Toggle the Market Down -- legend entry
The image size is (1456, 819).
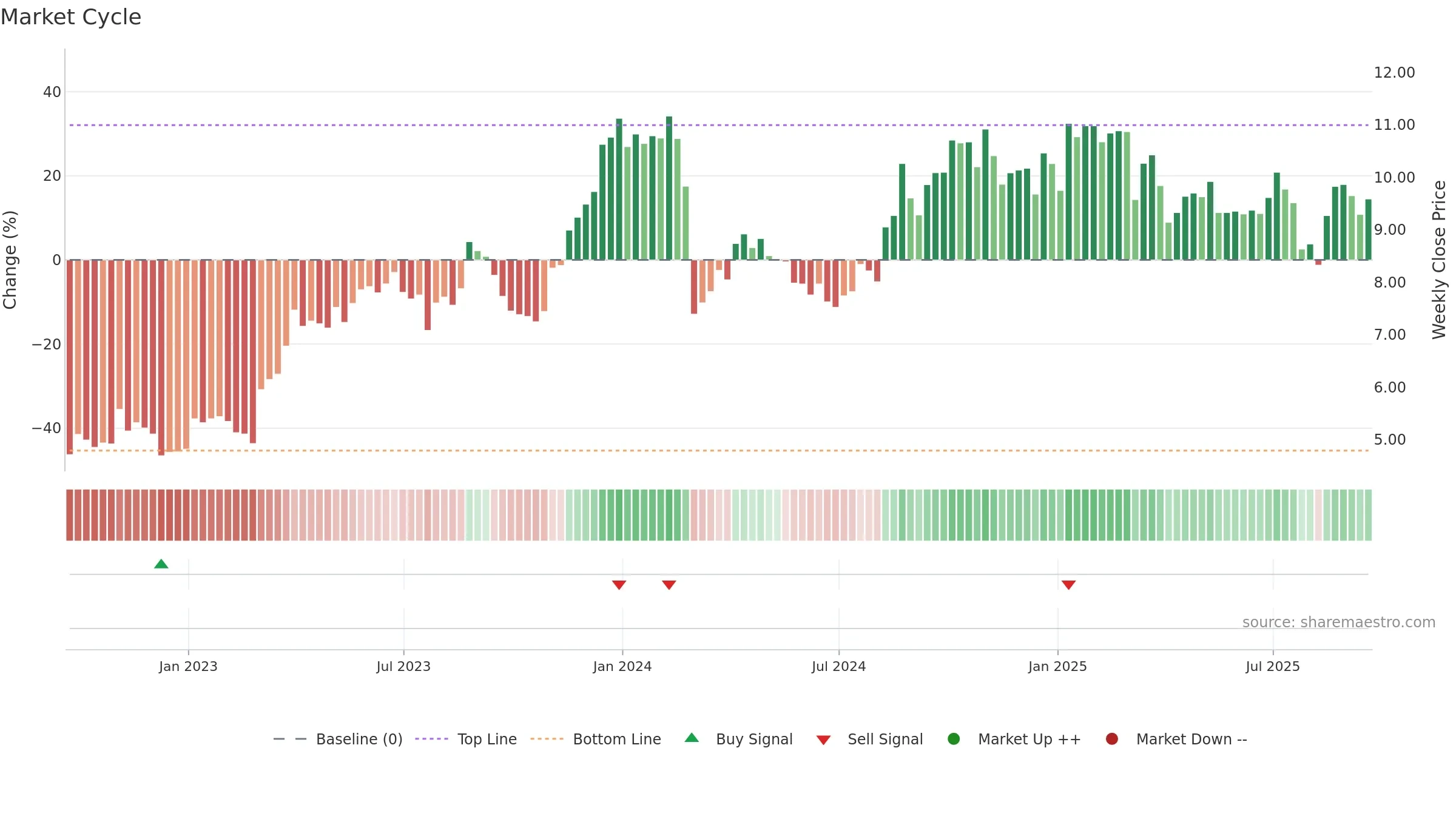(1176, 739)
